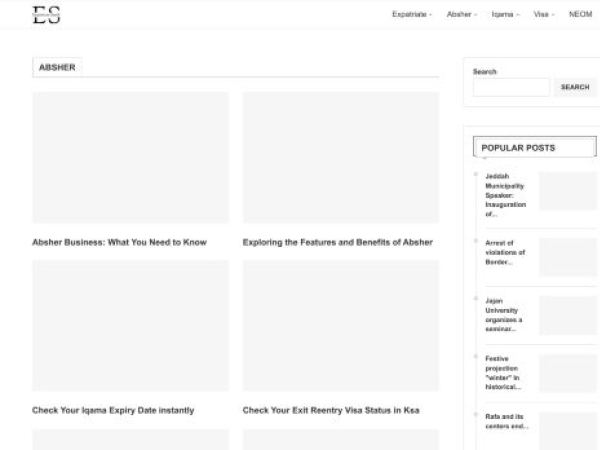Expand the Expatriate dropdown menu
Viewport: 600px width, 450px height.
(x=411, y=15)
